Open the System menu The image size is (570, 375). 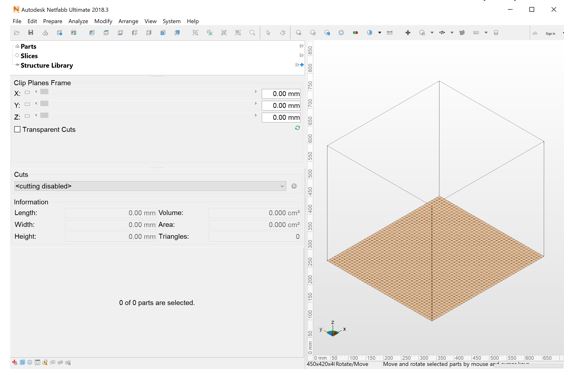(x=171, y=21)
